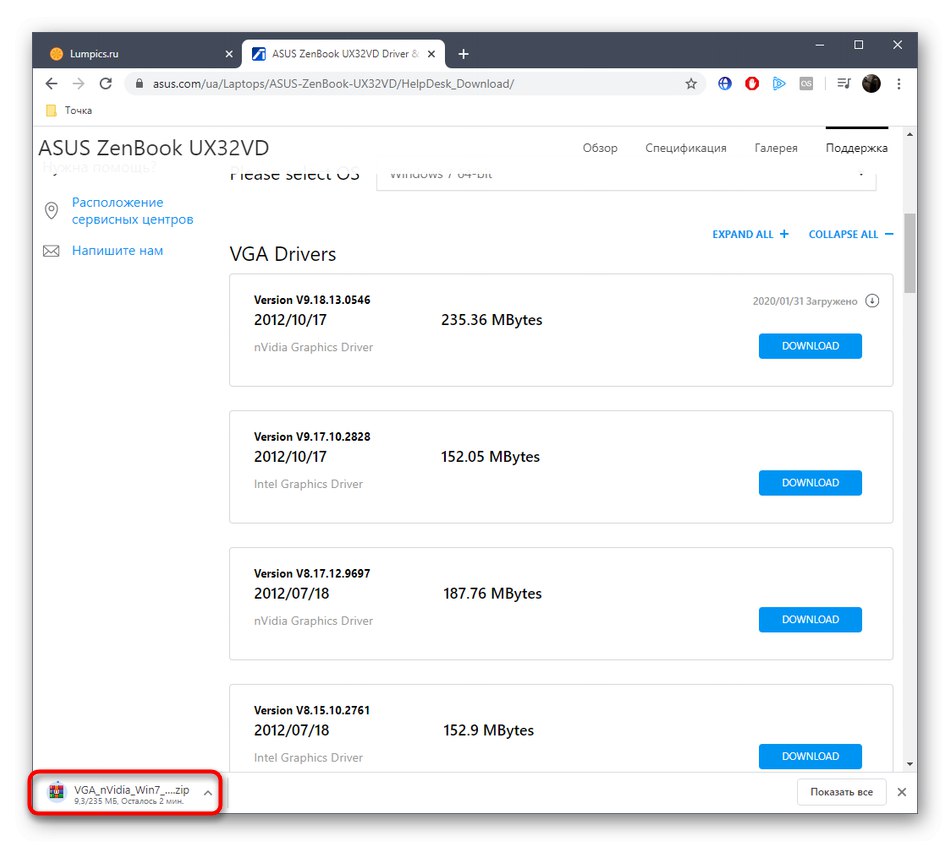
Task: Expand the VGA_nVidia_Win7 download options chevron
Action: tap(207, 791)
